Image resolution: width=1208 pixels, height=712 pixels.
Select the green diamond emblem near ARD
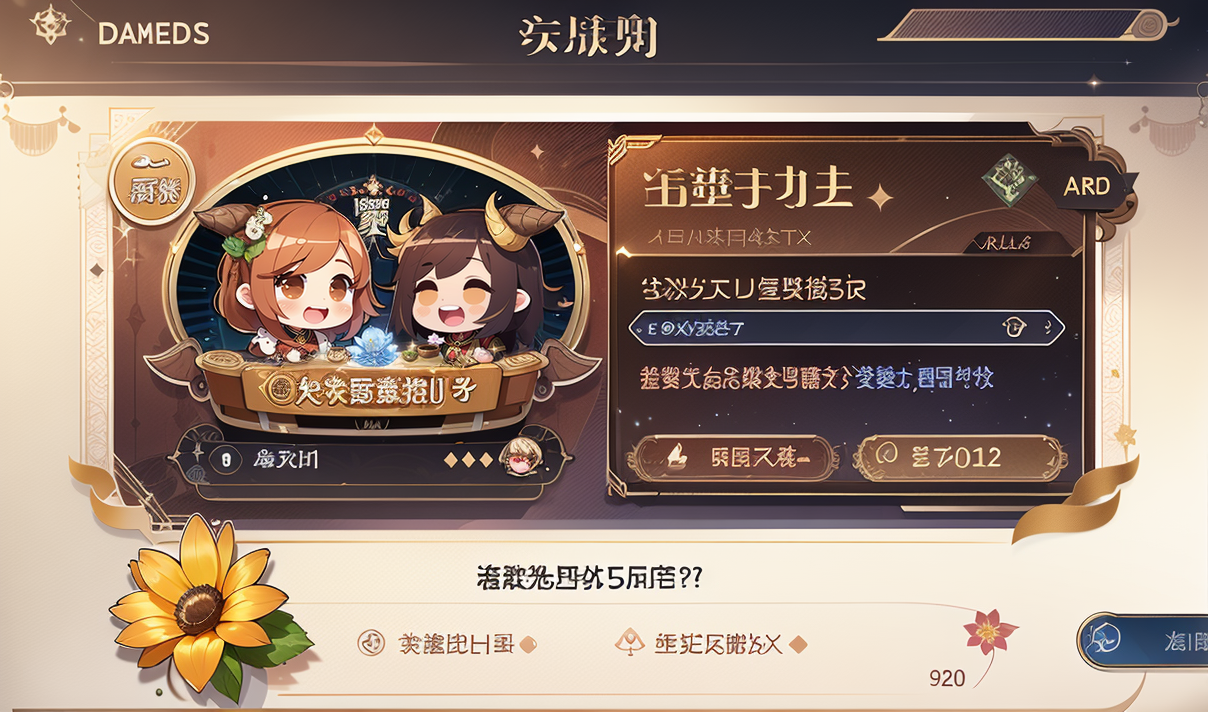point(1009,181)
